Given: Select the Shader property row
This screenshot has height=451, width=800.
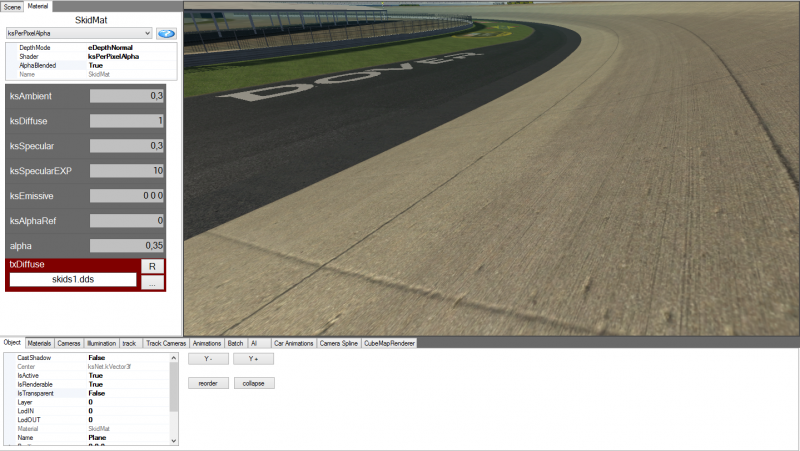Looking at the screenshot, I should (x=92, y=57).
